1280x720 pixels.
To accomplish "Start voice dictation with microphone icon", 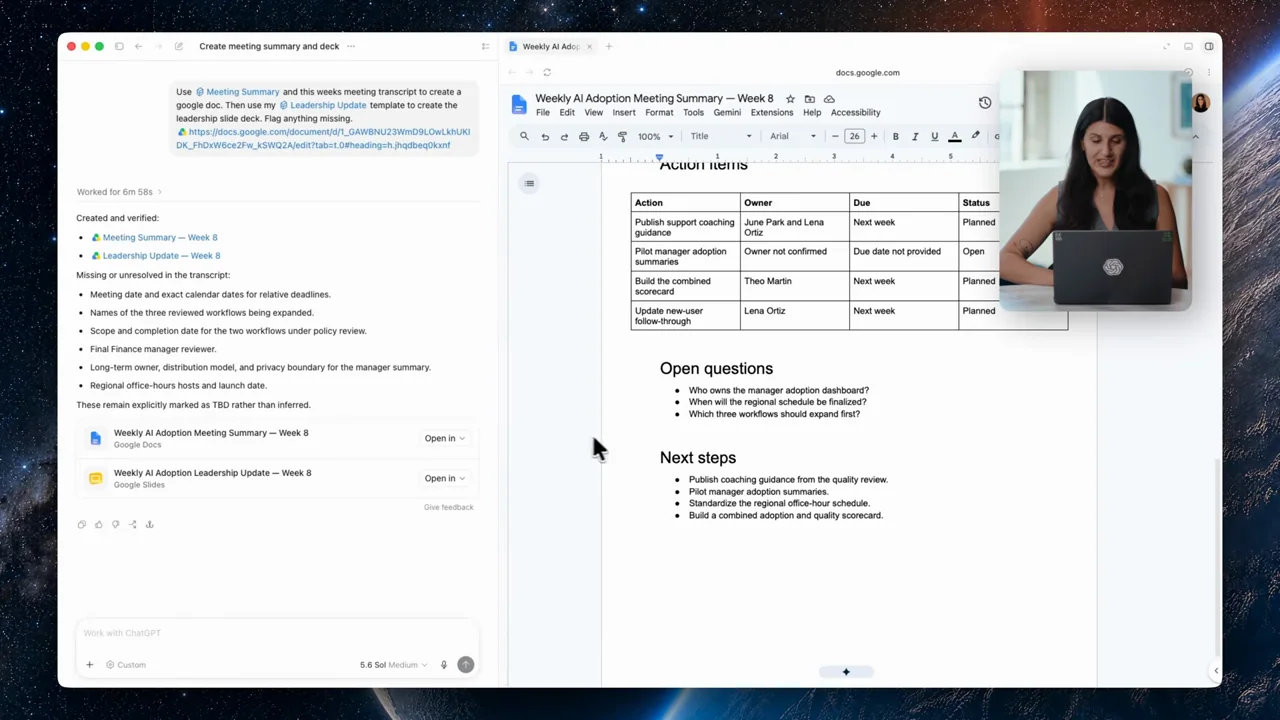I will pos(444,665).
